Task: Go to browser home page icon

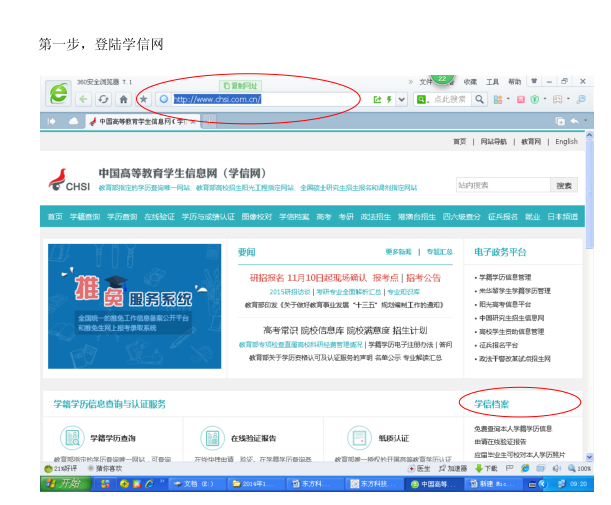Action: pyautogui.click(x=124, y=100)
